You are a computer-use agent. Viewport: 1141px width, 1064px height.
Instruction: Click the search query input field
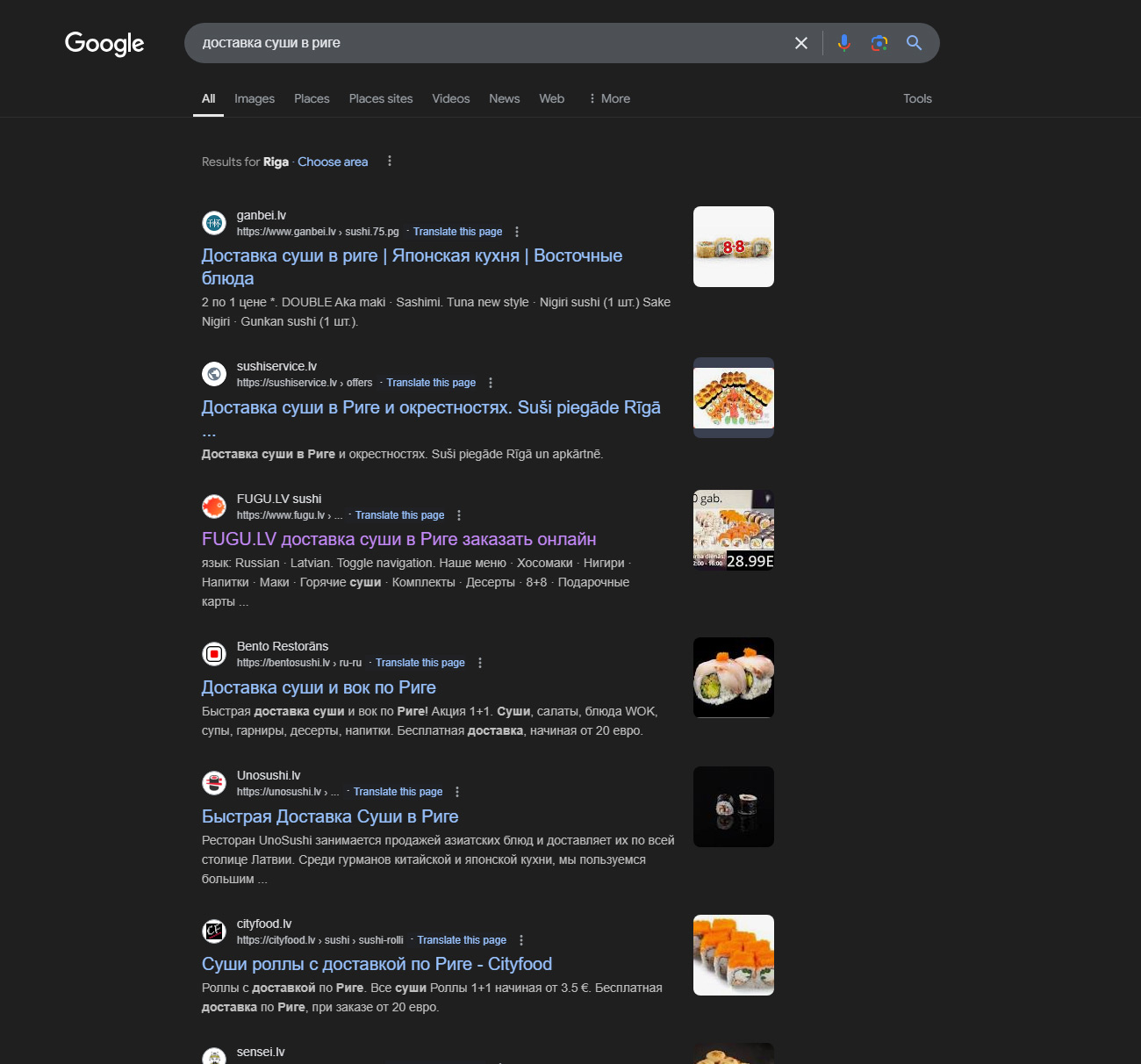tap(492, 43)
